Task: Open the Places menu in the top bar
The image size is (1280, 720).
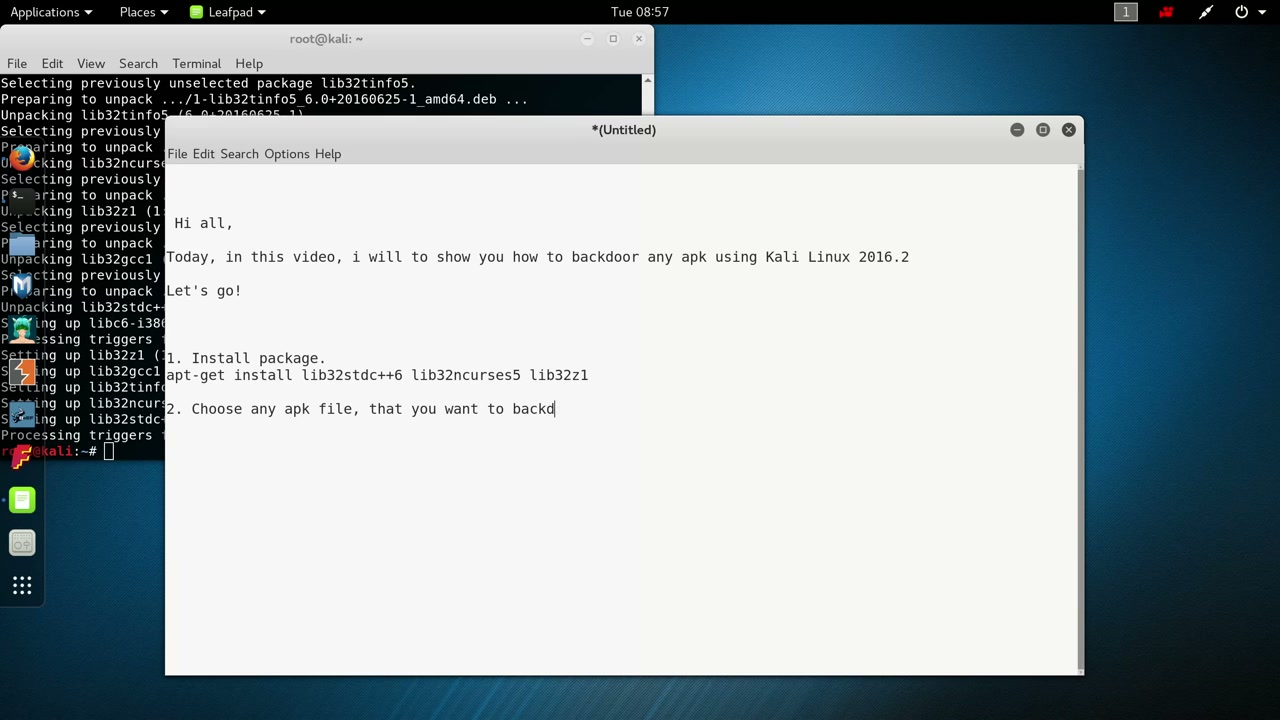Action: [x=144, y=12]
